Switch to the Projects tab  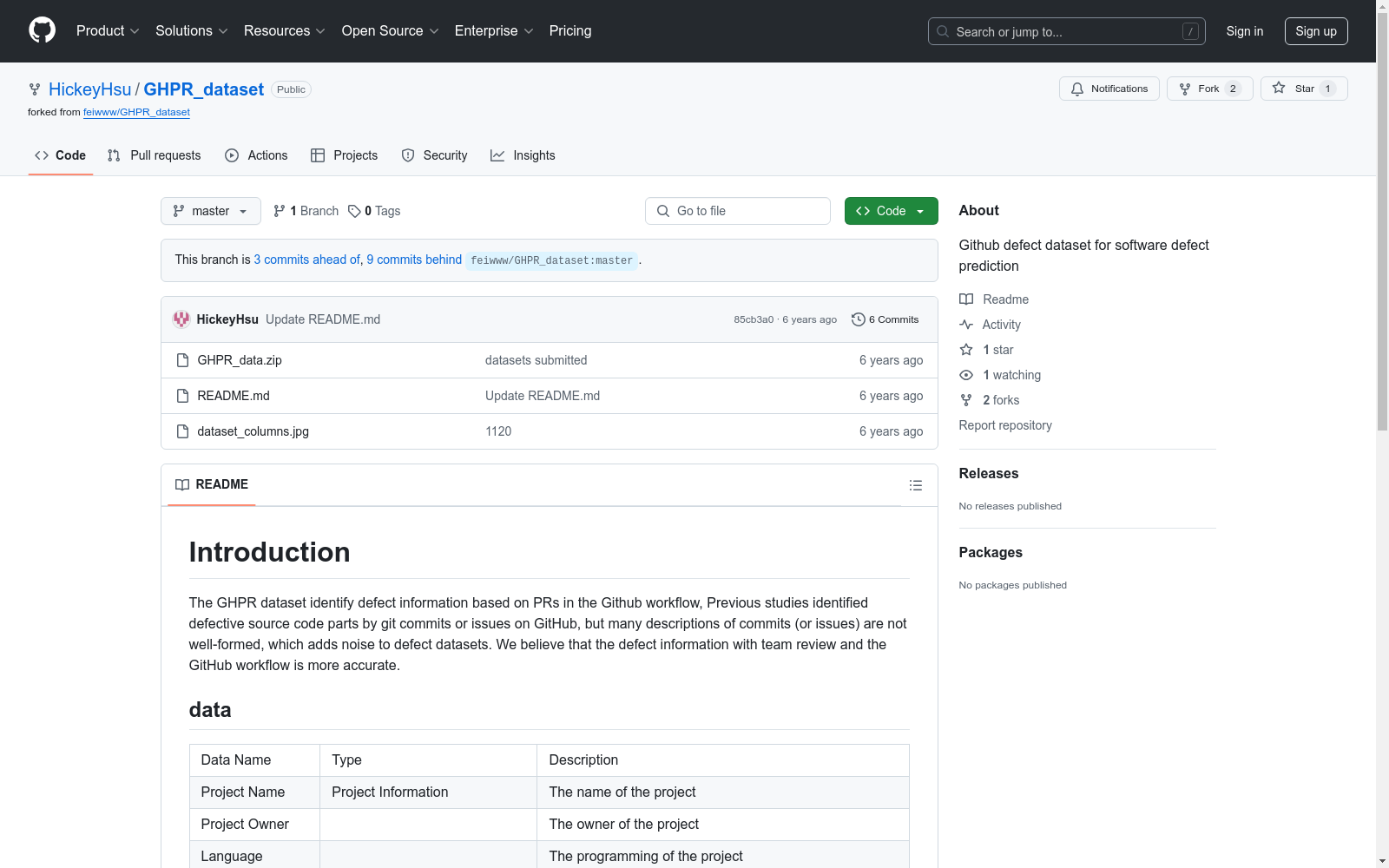tap(345, 155)
